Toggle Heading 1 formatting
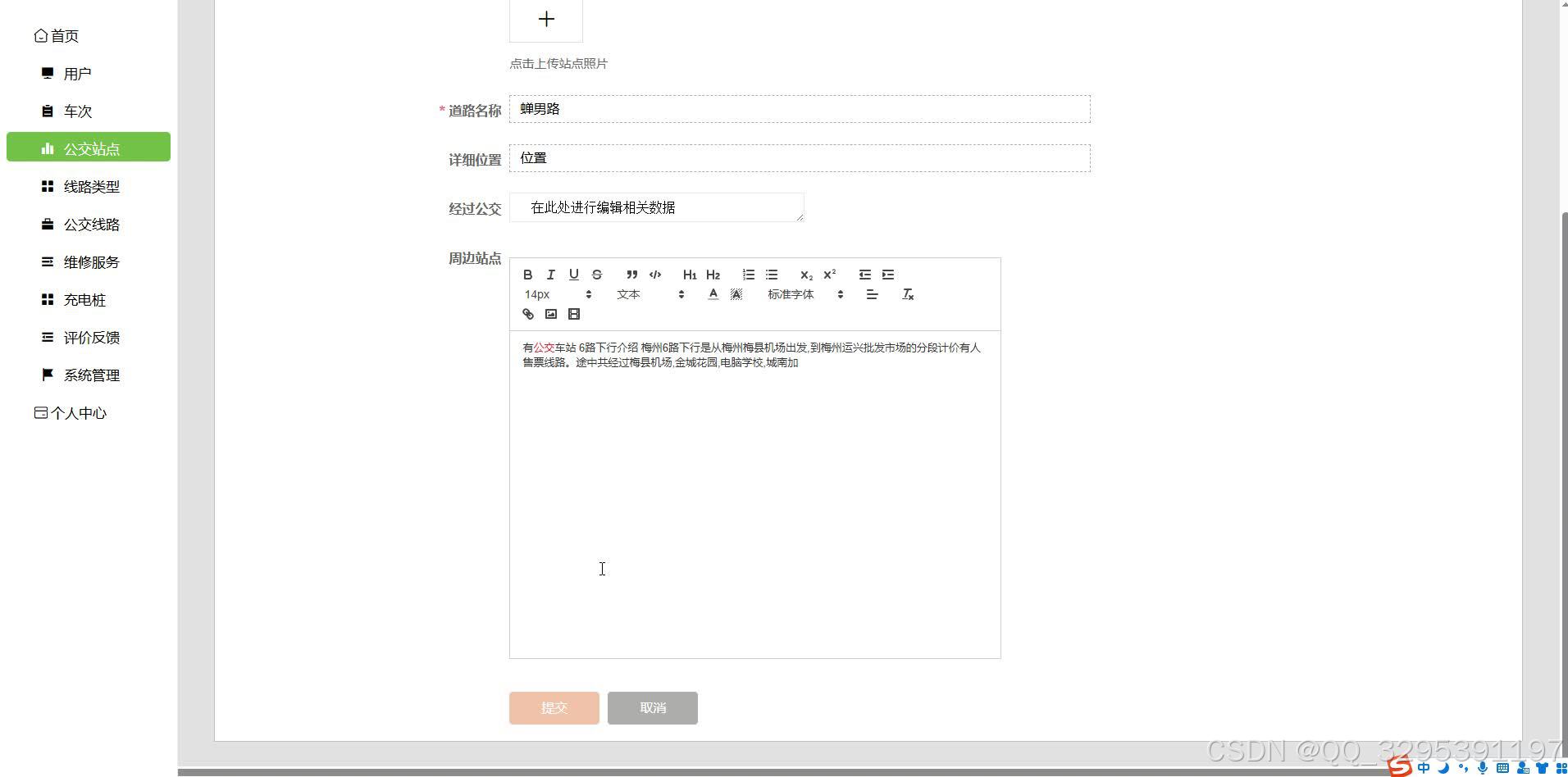1568x777 pixels. (x=689, y=275)
